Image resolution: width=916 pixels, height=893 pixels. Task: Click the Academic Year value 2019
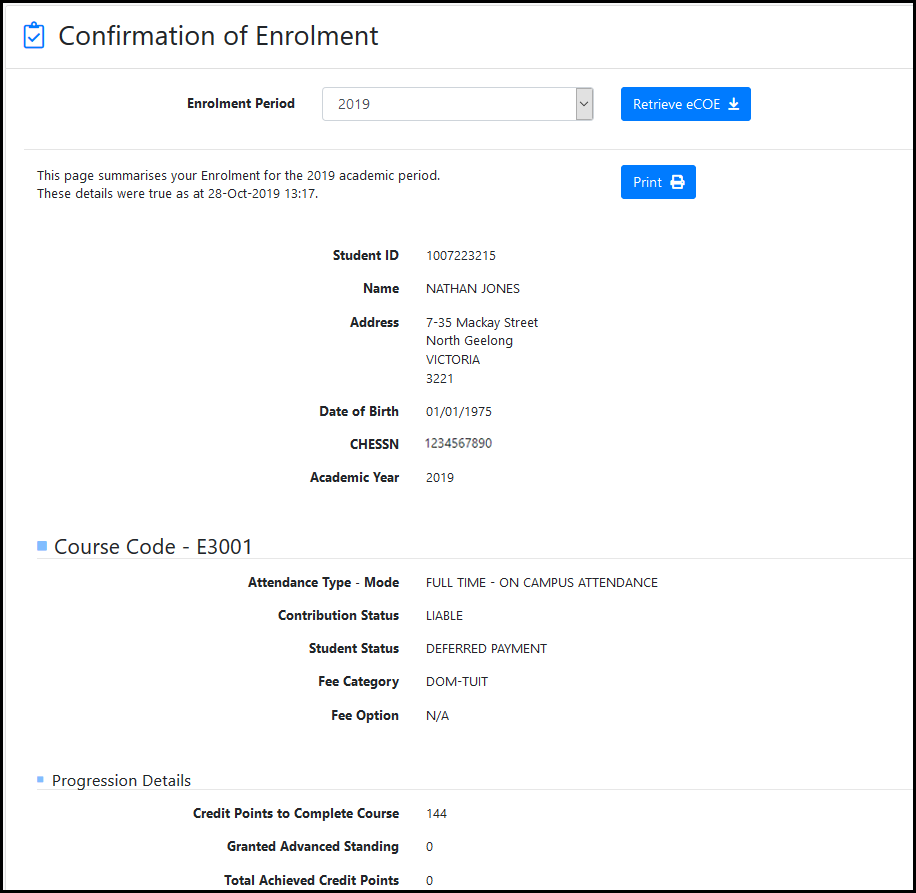[439, 477]
